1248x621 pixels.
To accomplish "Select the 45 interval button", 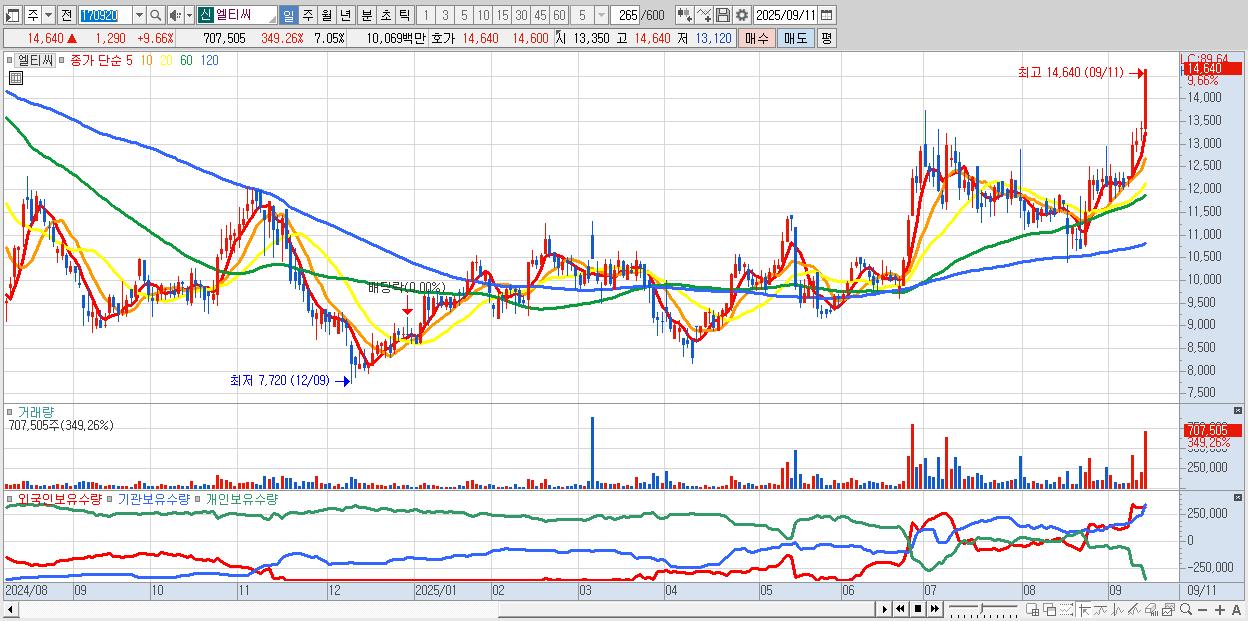I will click(x=540, y=15).
